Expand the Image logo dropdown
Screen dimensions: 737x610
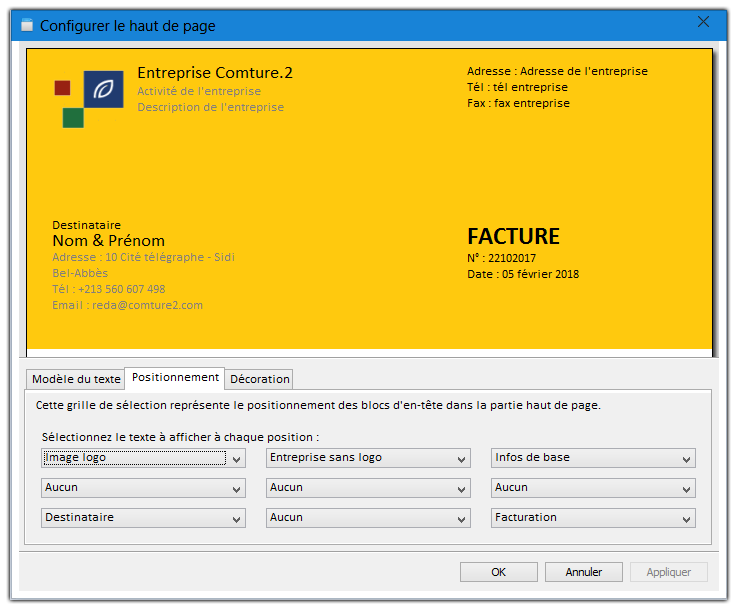[x=143, y=458]
